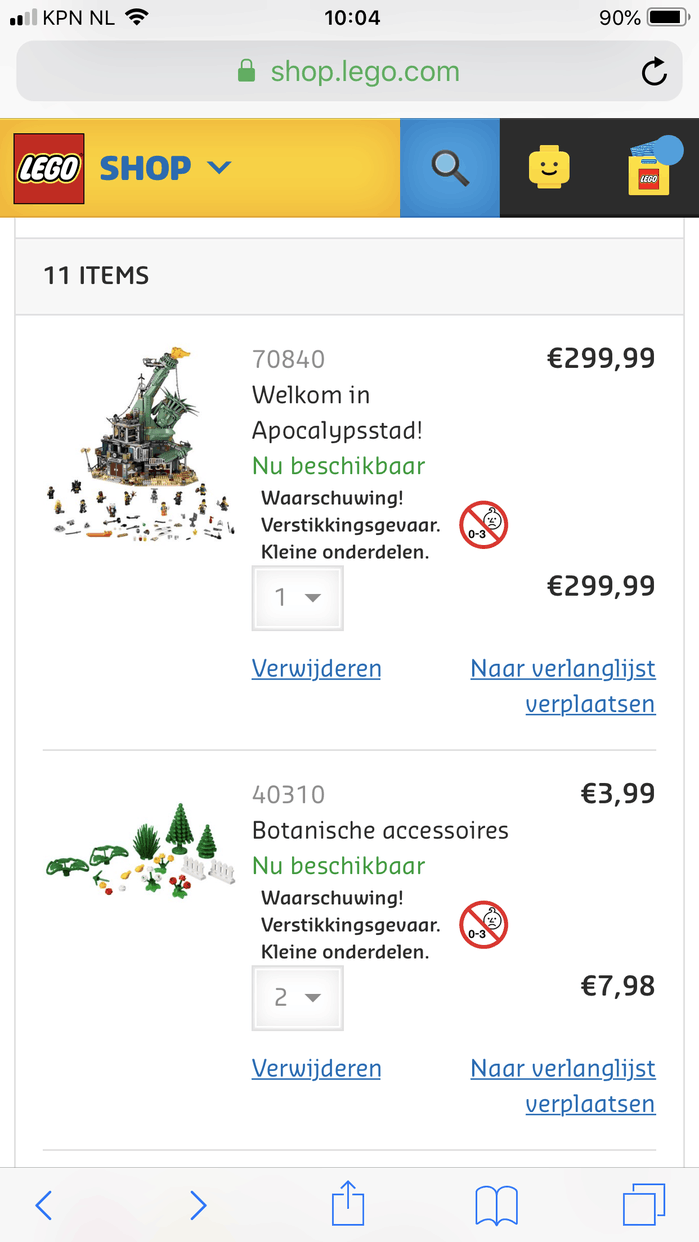Screen dimensions: 699x1242
Task: Open Safari bookmarks icon
Action: coord(496,1204)
